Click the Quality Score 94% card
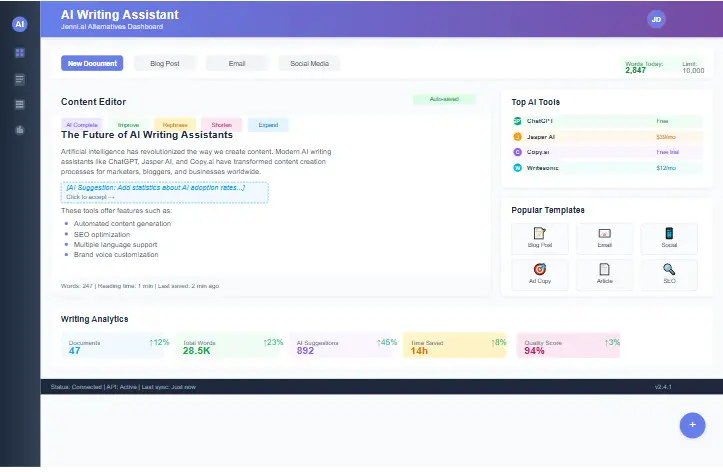 (569, 346)
